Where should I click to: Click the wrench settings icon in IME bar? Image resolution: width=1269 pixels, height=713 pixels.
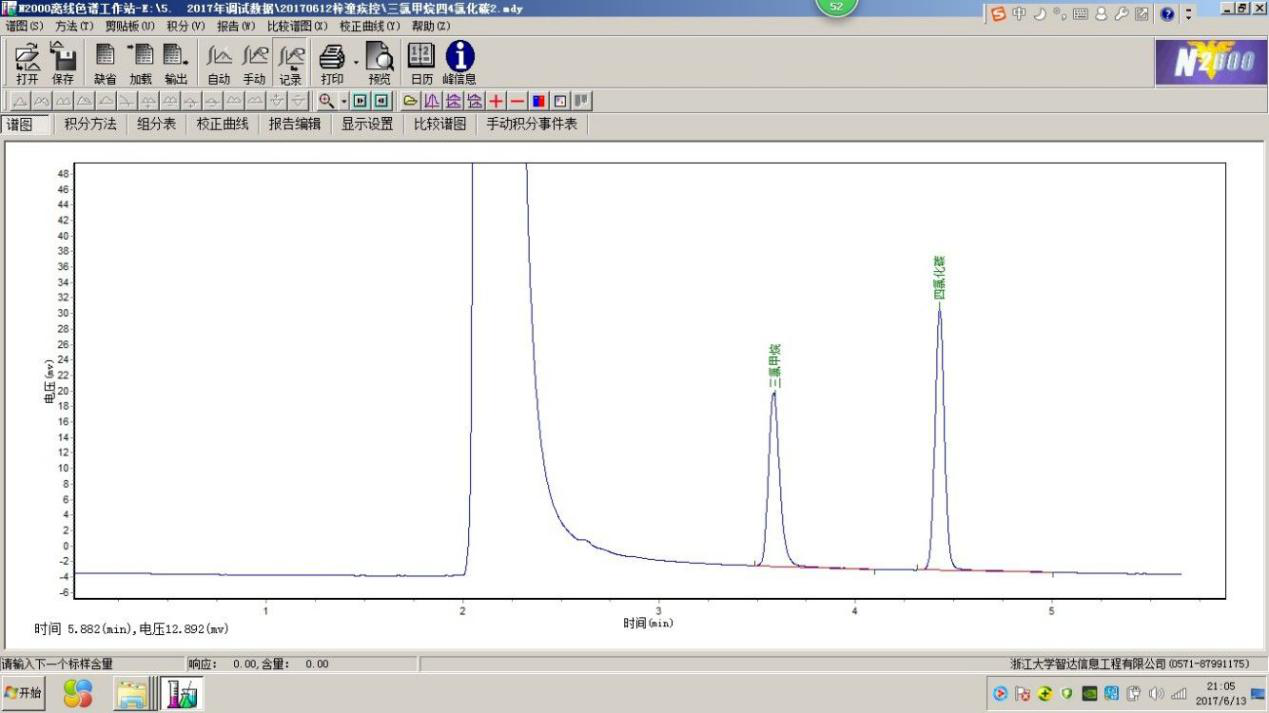(x=1121, y=15)
